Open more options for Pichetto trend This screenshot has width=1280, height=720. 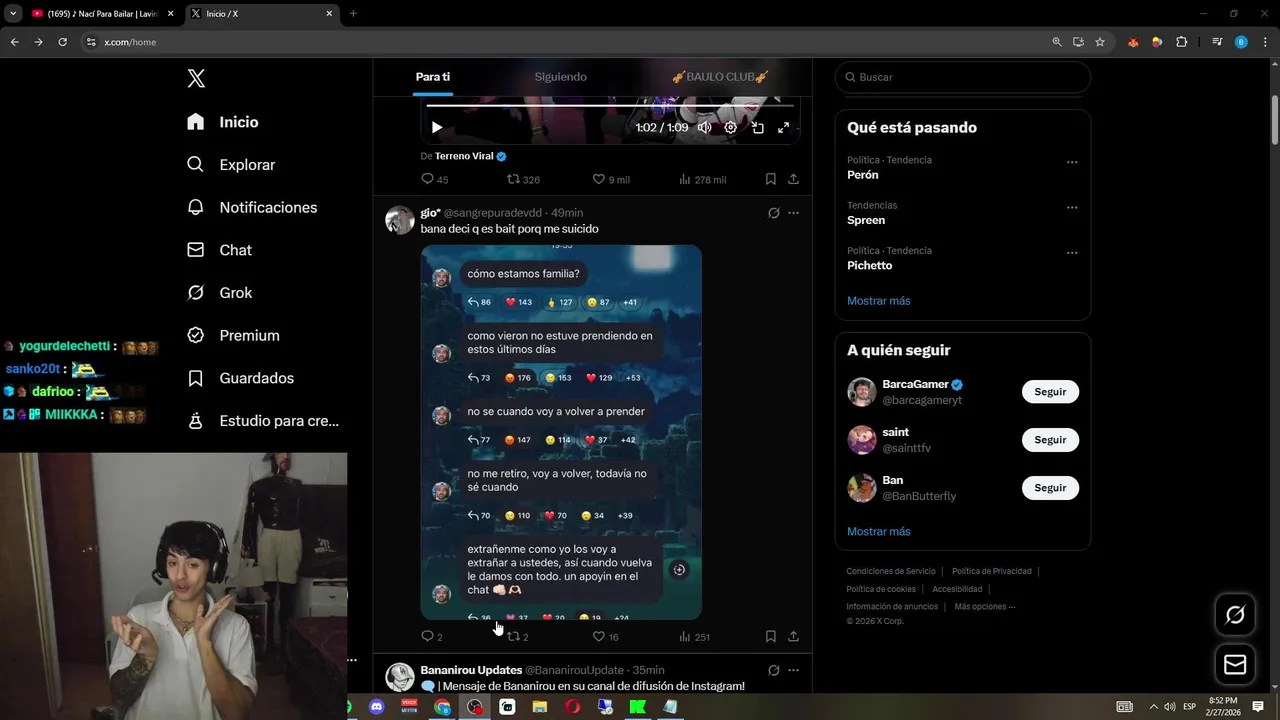coord(1072,253)
